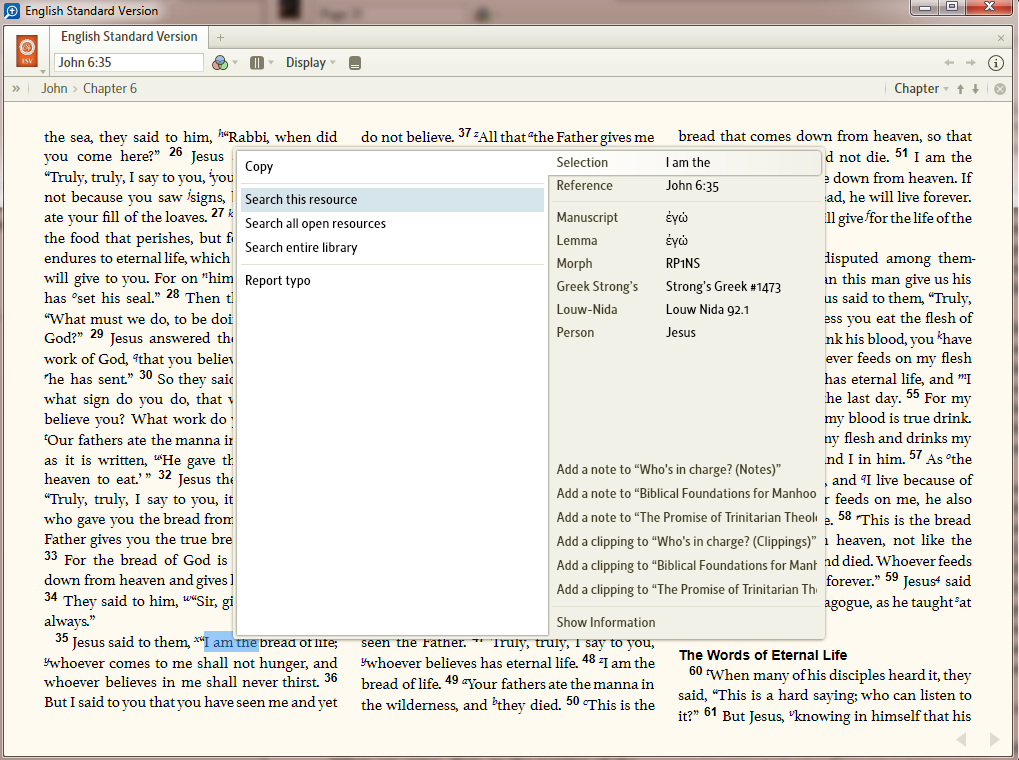Turn to the next page arrow
Viewport: 1019px width, 760px height.
coord(994,739)
